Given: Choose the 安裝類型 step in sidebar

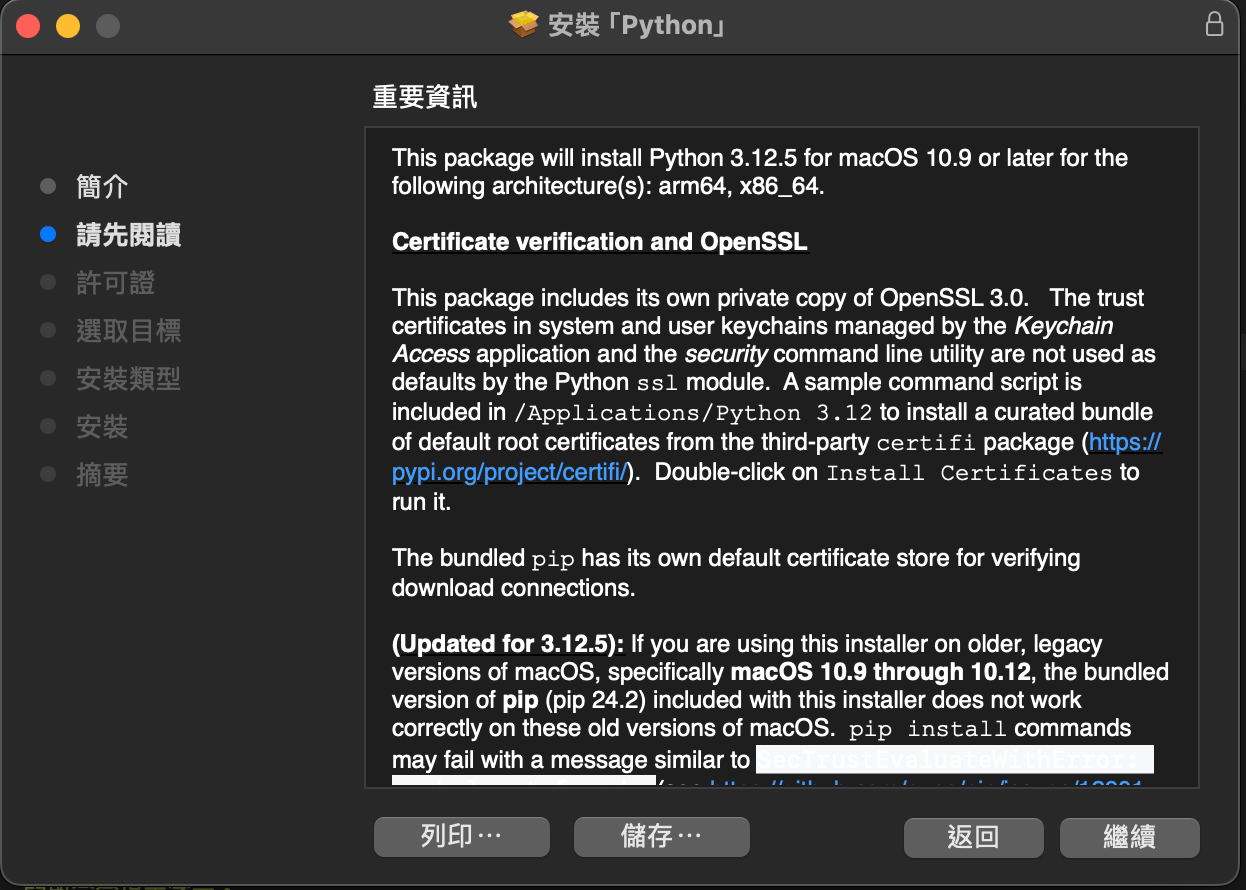Looking at the screenshot, I should [128, 379].
